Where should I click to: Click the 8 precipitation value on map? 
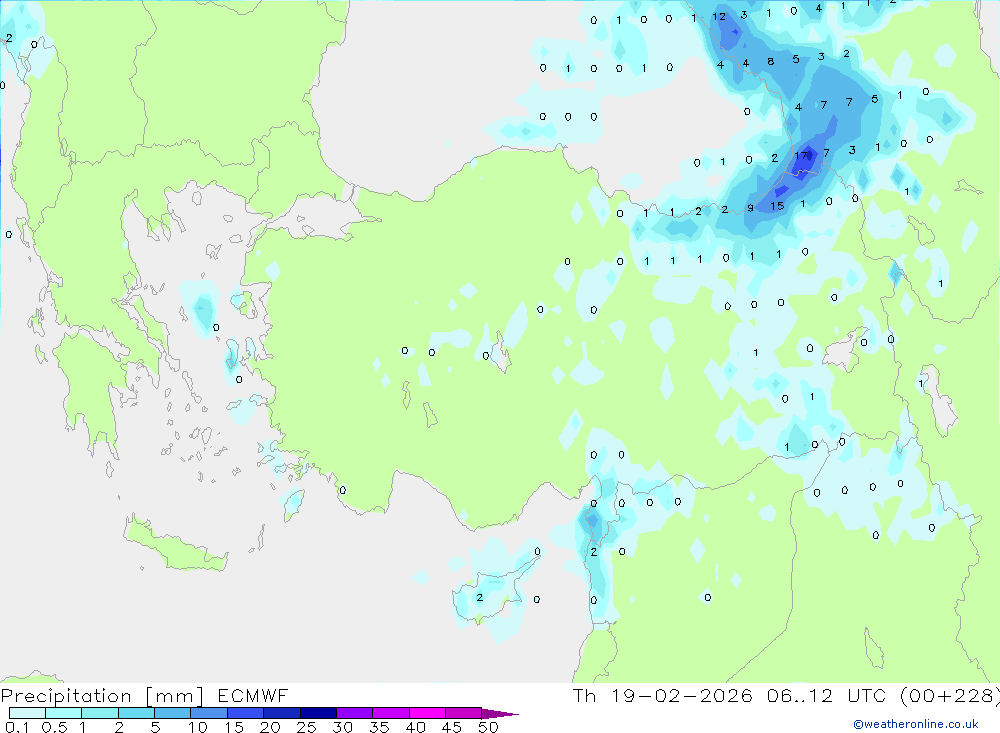coord(770,61)
